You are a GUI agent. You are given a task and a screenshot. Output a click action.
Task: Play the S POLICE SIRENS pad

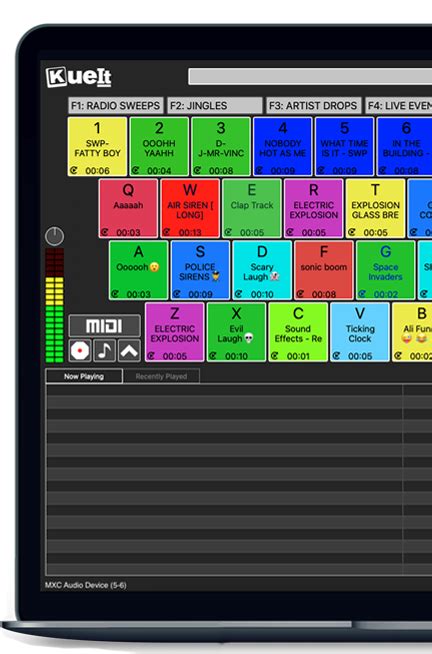point(200,270)
